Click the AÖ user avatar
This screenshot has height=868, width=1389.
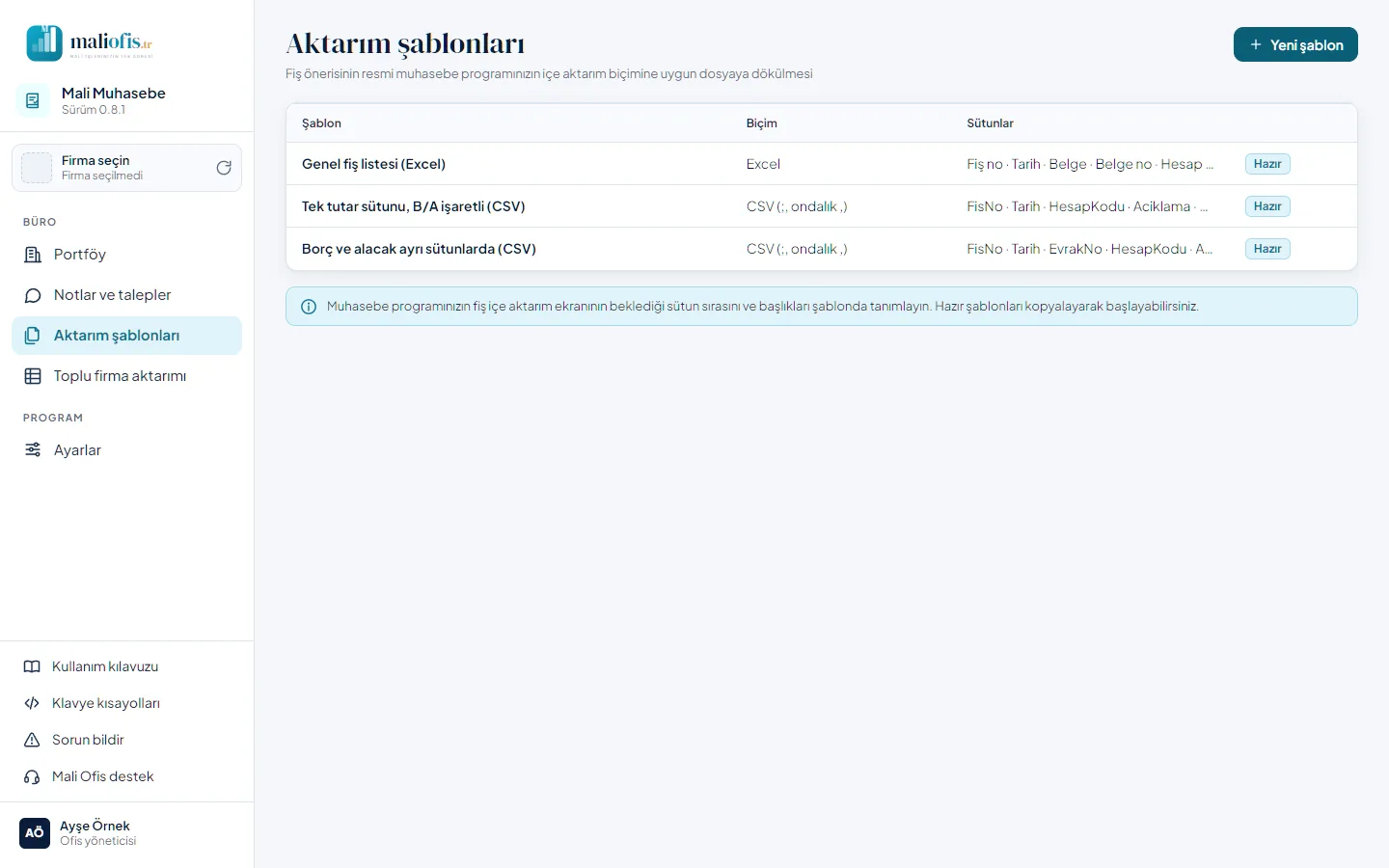click(35, 833)
